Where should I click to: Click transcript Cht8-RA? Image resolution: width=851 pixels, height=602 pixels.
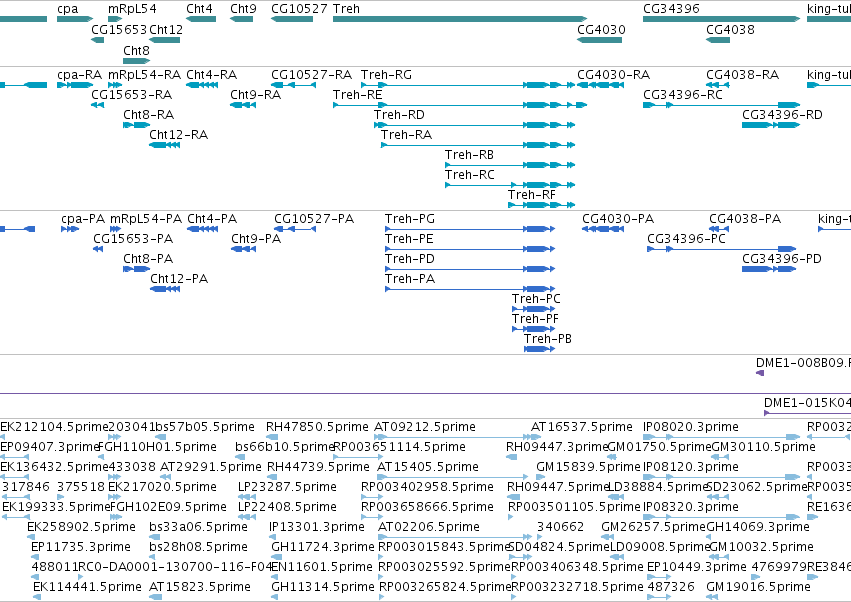(x=137, y=125)
